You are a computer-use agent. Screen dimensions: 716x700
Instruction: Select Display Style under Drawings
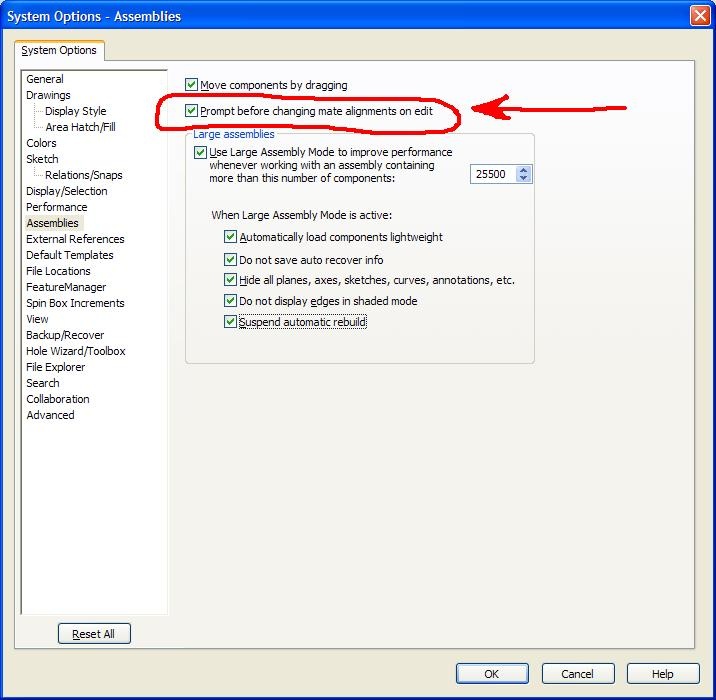75,111
